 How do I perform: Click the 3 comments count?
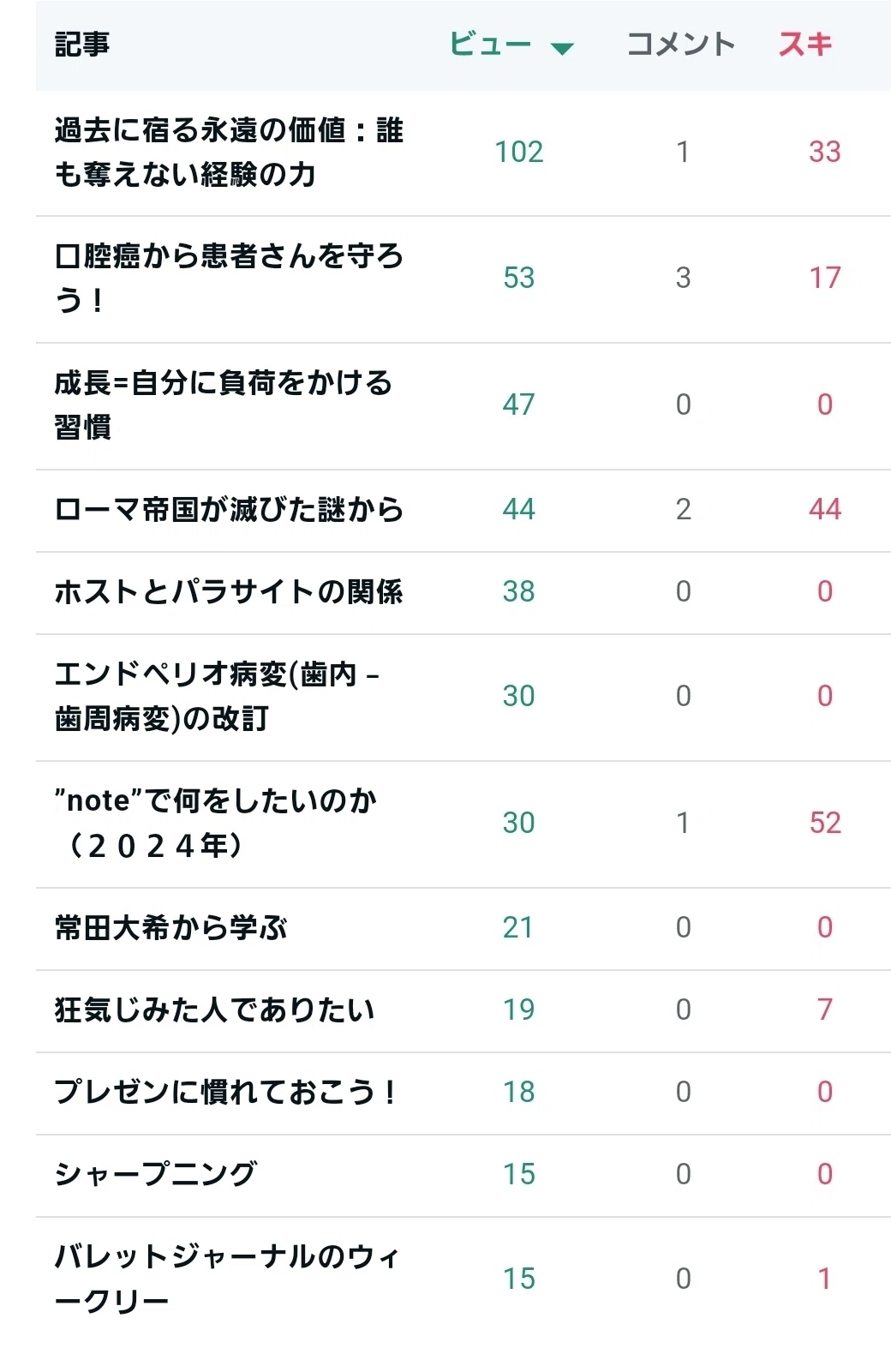(683, 278)
